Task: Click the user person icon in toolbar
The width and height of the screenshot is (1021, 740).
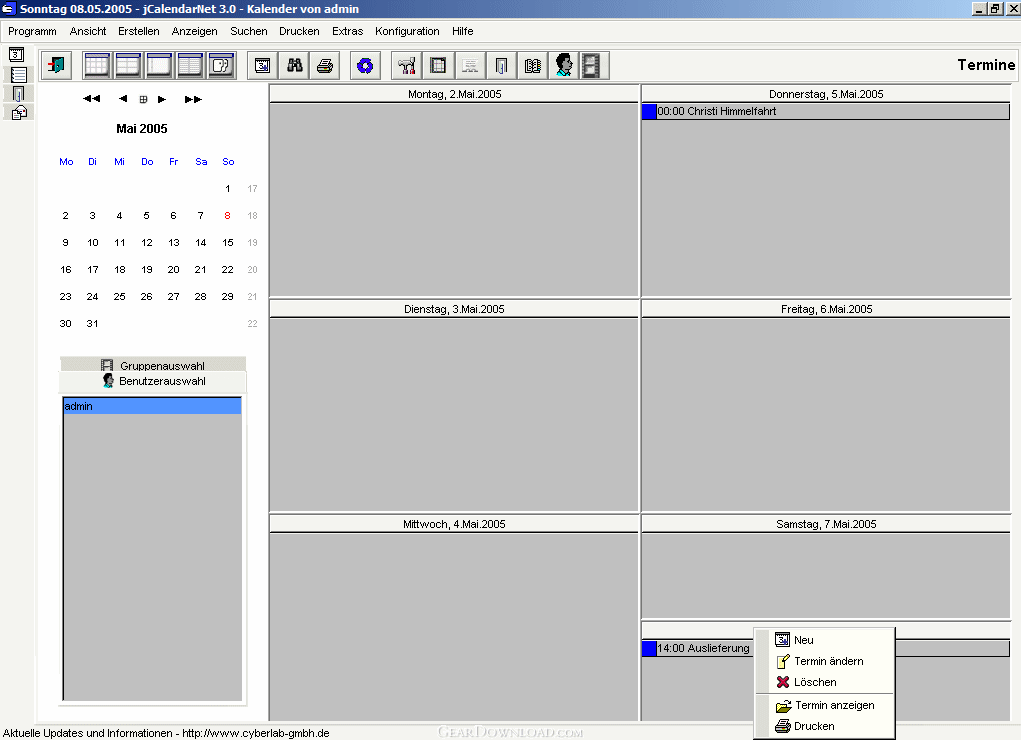Action: coord(563,65)
